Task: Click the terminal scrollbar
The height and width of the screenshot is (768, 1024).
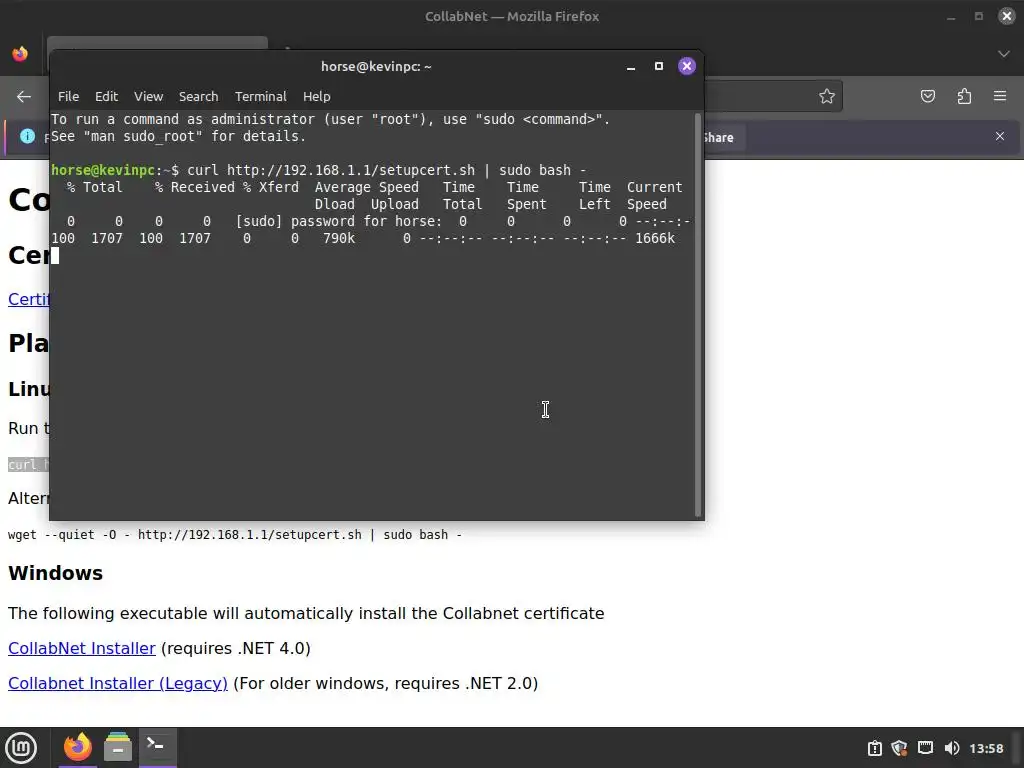Action: click(x=698, y=315)
